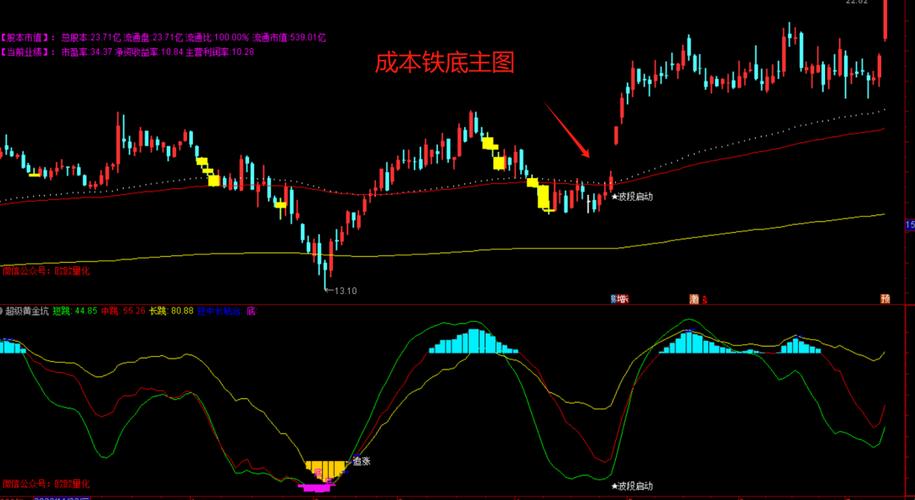Screen dimensions: 915x500
Task: Click the 净资收益率 10.84 value
Action: pos(149,52)
